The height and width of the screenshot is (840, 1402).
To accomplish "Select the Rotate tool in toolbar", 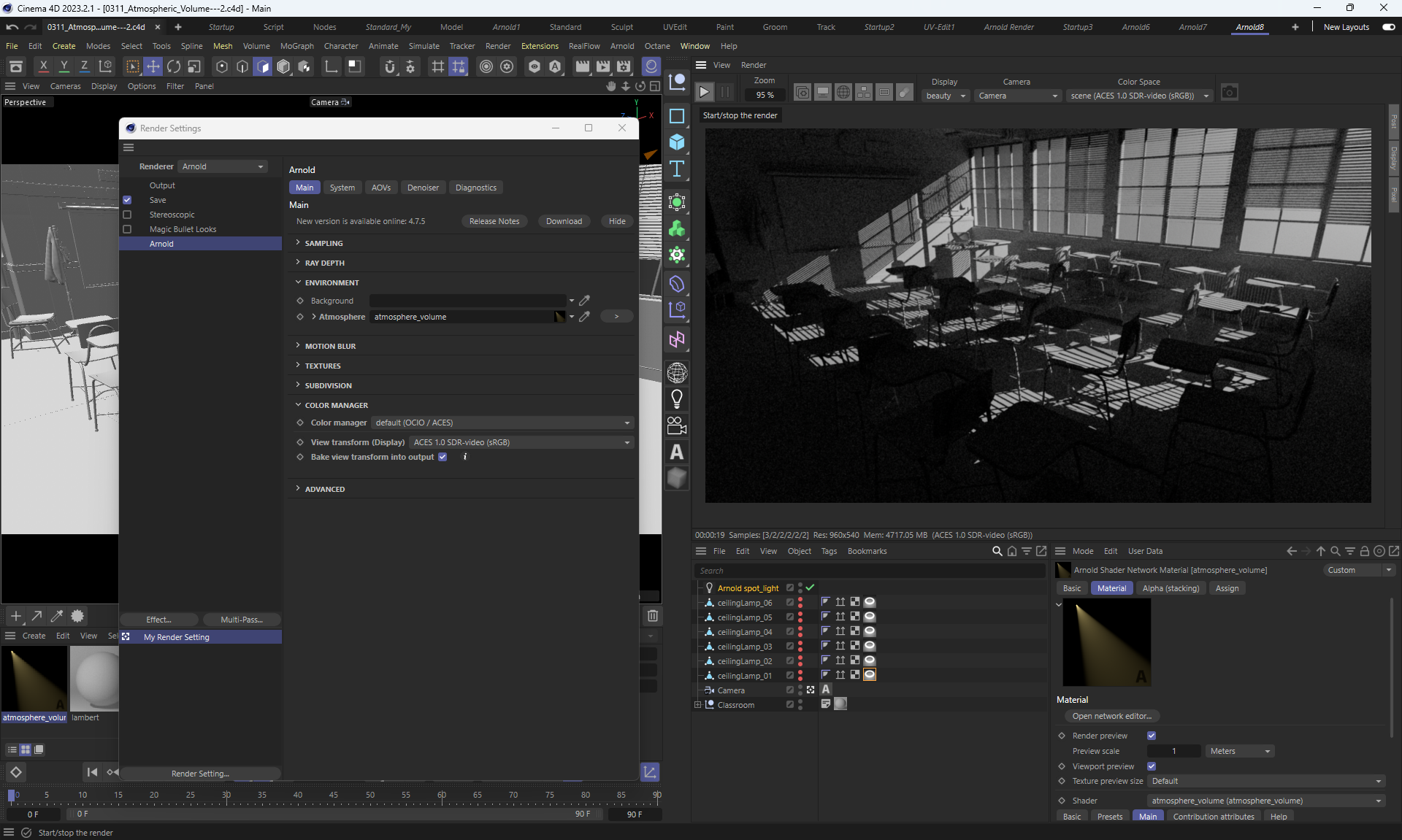I will tap(174, 66).
